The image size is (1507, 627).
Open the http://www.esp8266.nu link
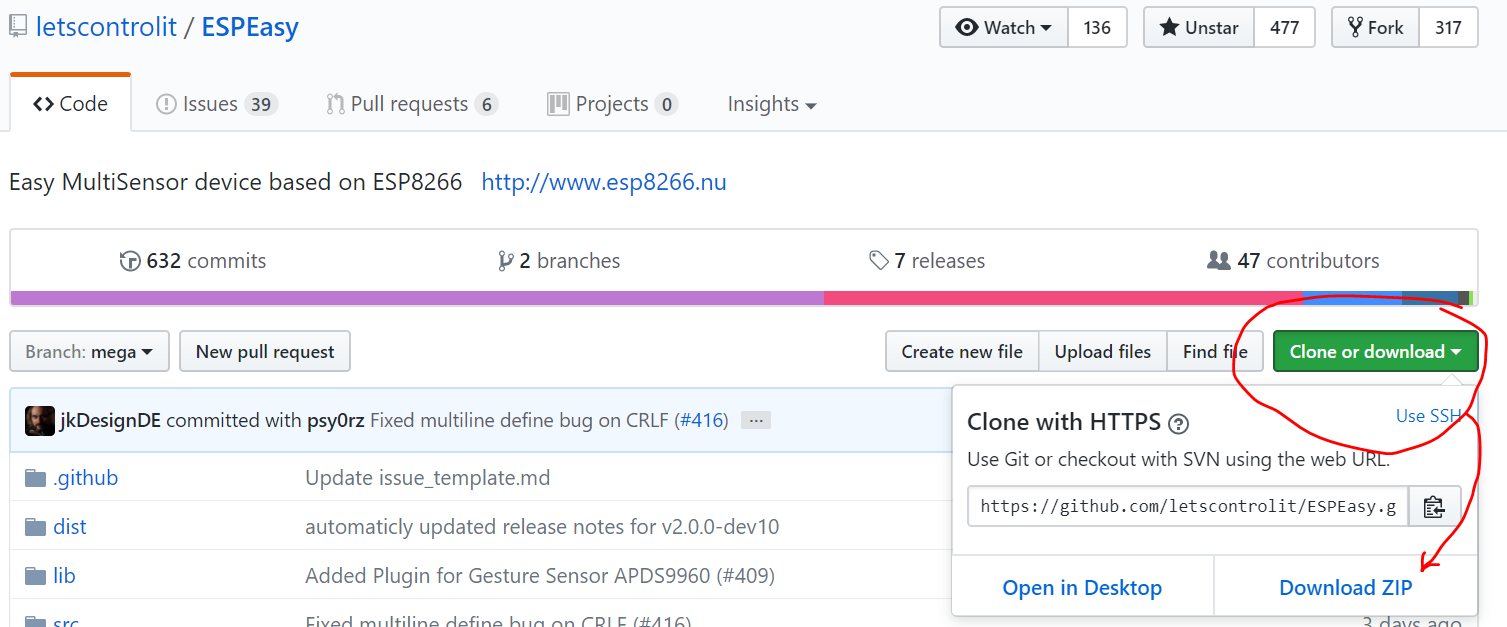coord(604,182)
